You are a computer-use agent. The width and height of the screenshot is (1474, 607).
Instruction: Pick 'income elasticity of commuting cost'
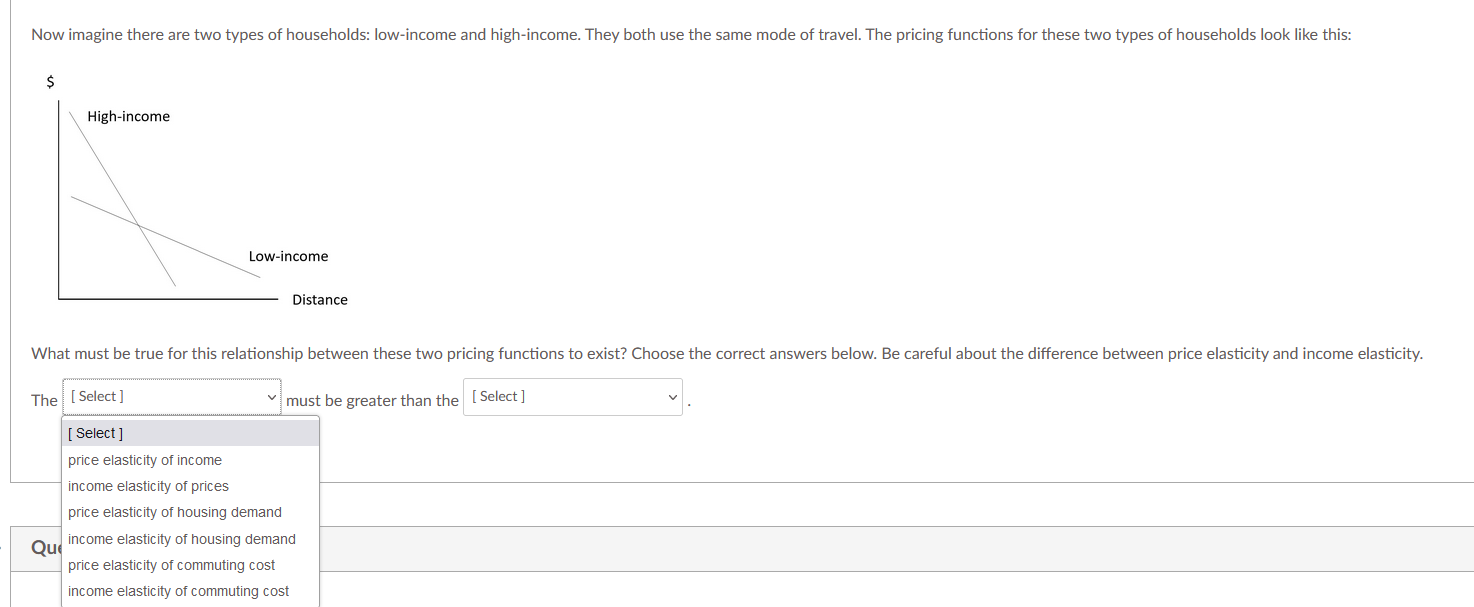178,591
